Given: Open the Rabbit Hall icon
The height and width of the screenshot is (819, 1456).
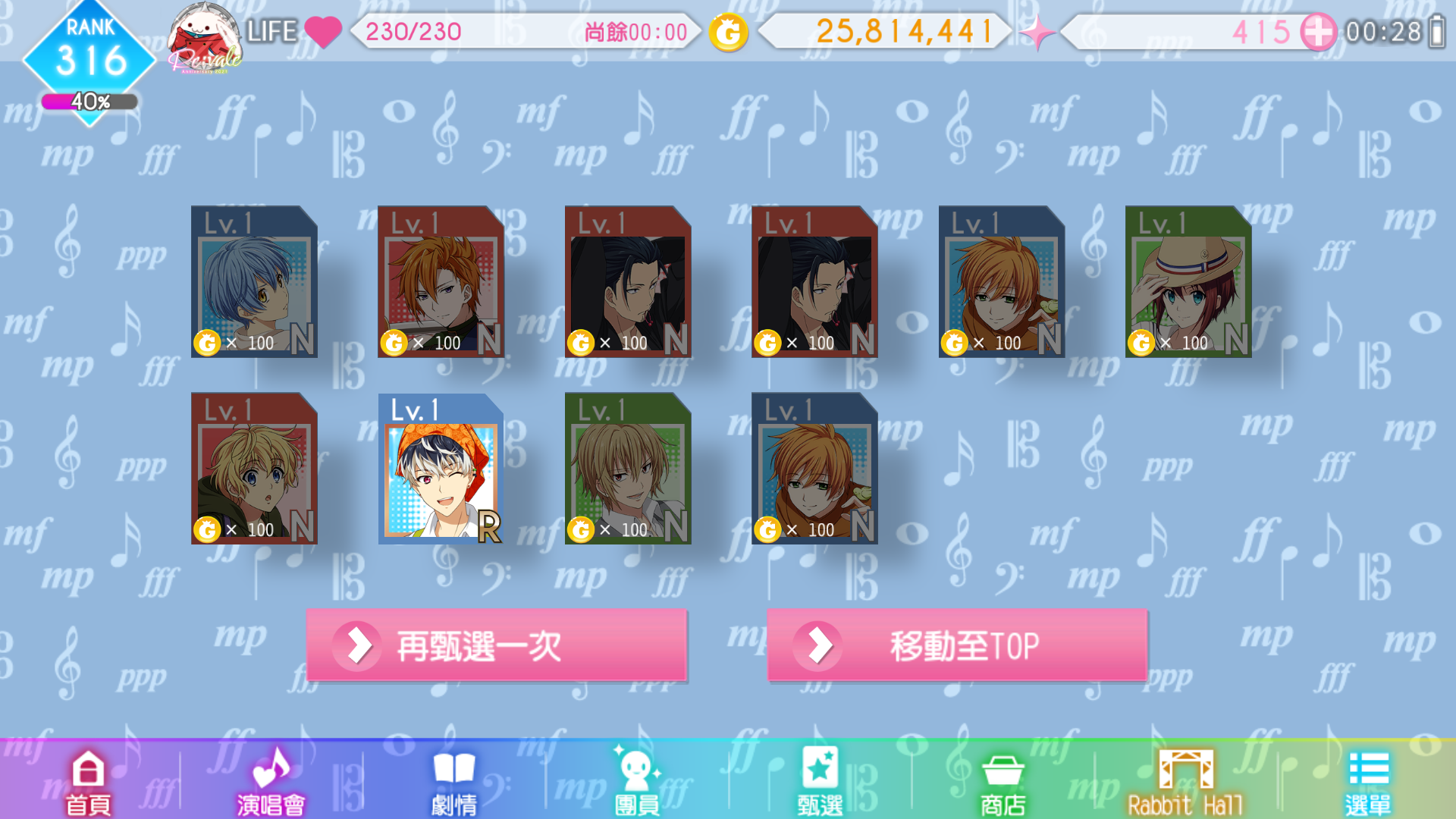Looking at the screenshot, I should pos(1185,782).
